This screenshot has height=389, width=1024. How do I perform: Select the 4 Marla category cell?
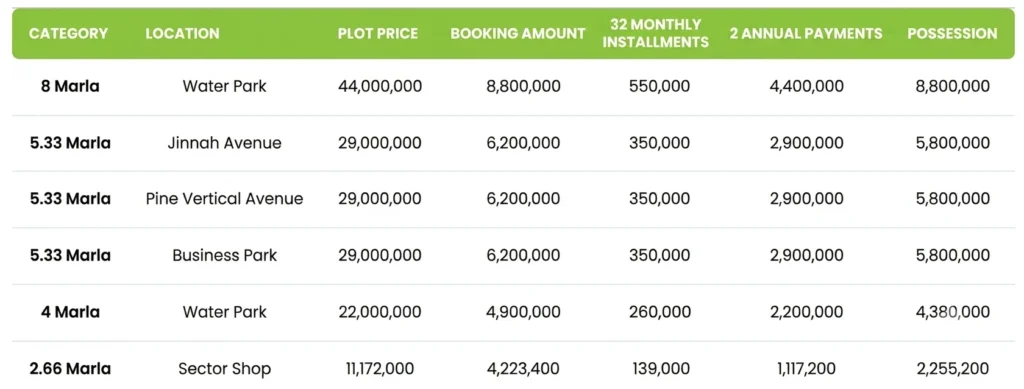[x=70, y=312]
